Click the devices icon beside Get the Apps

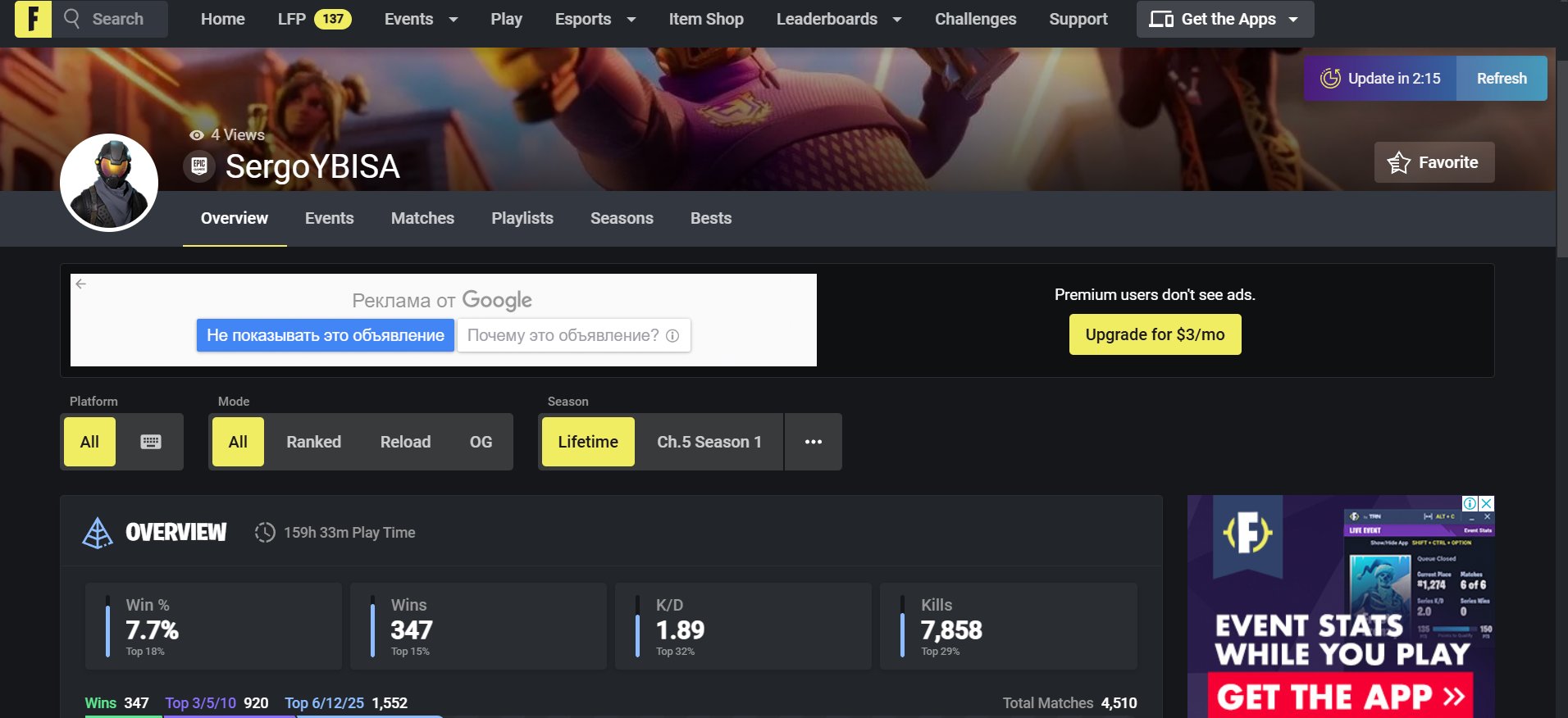pyautogui.click(x=1160, y=19)
